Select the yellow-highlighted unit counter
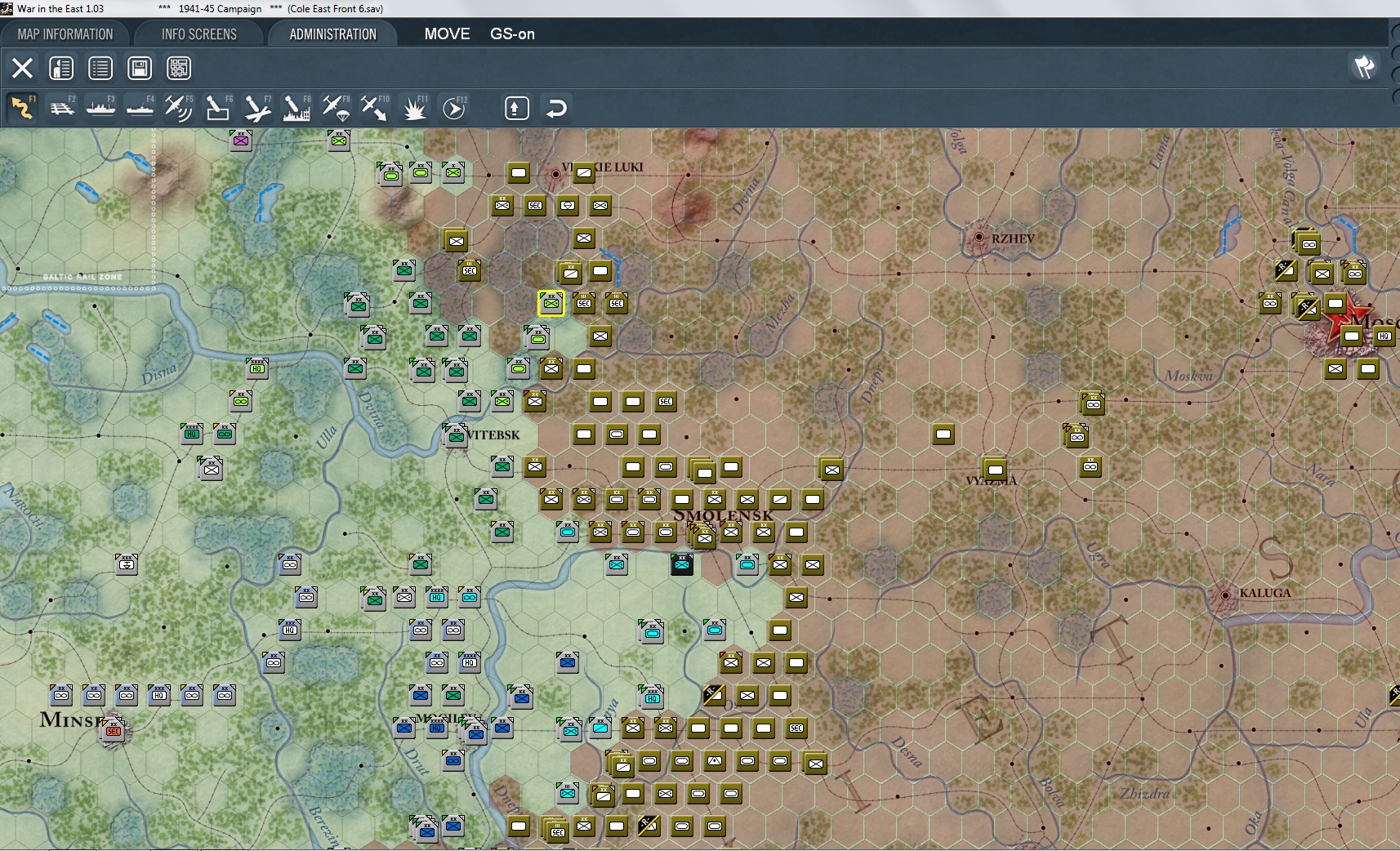 pyautogui.click(x=551, y=304)
